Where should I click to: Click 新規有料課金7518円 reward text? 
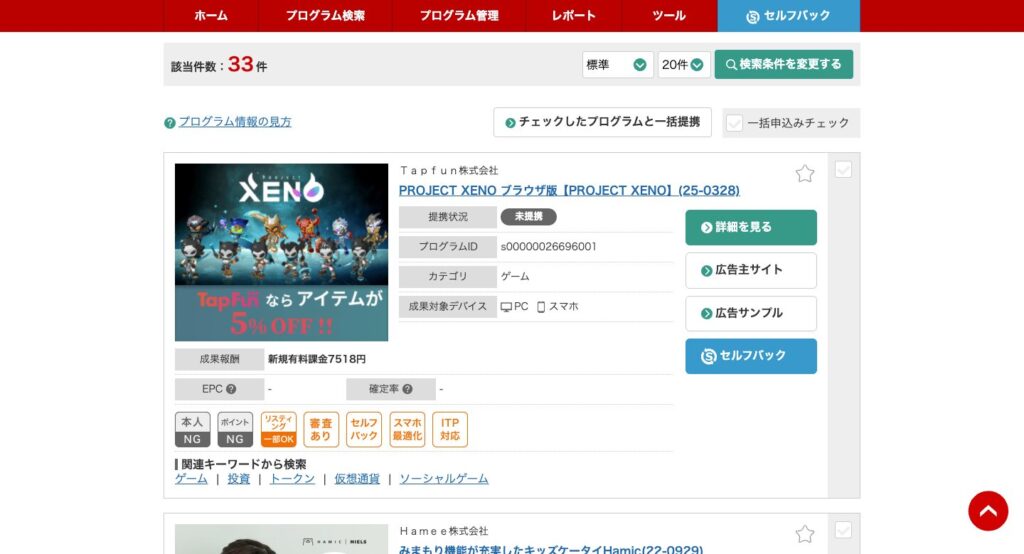click(x=317, y=359)
